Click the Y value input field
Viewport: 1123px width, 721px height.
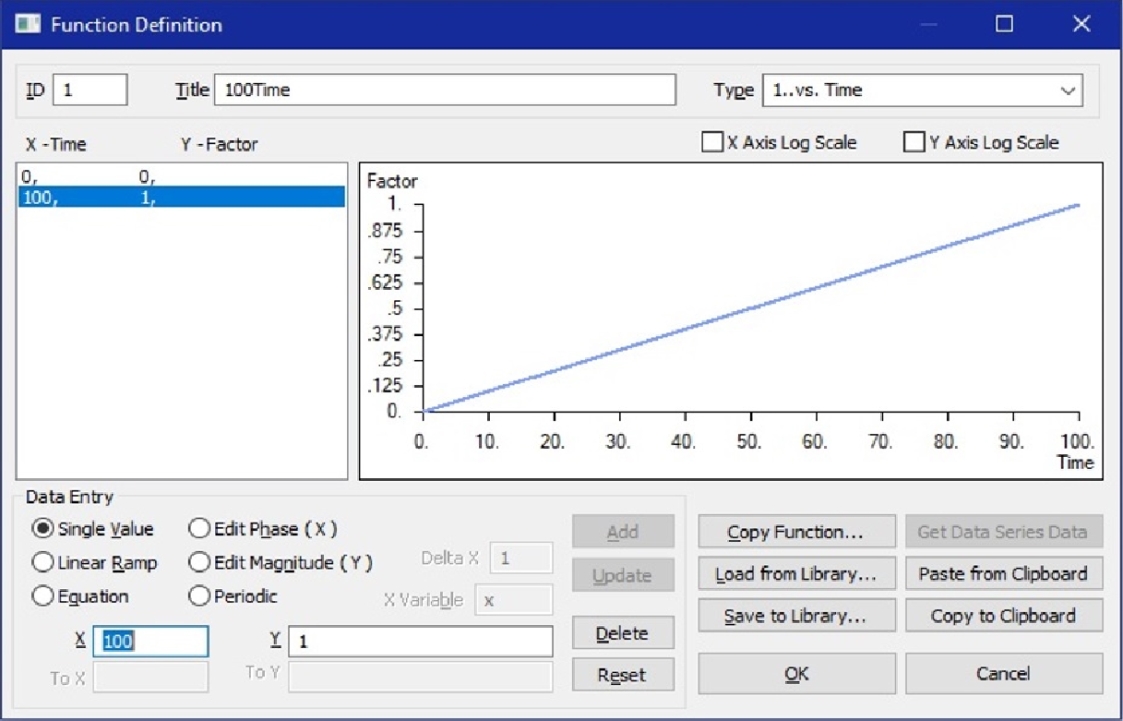420,642
